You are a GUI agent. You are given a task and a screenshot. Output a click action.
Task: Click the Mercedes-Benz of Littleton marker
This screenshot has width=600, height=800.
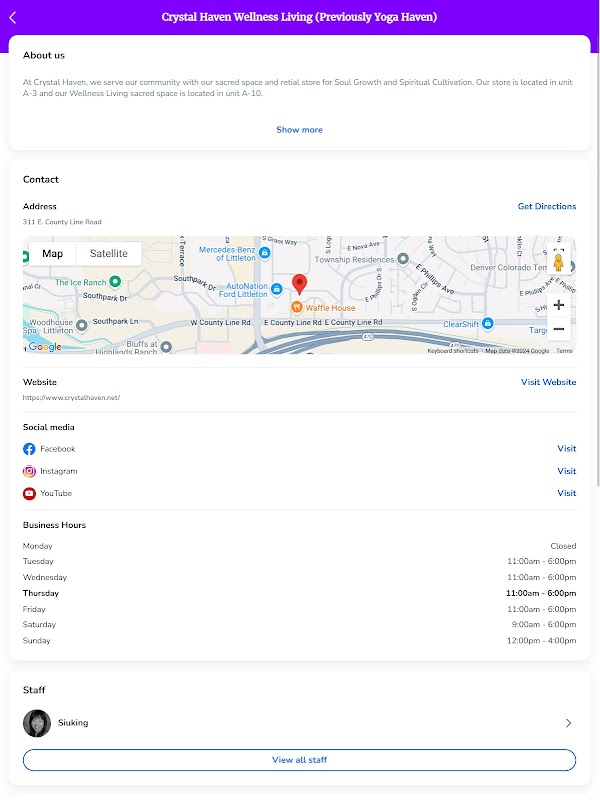(x=264, y=253)
